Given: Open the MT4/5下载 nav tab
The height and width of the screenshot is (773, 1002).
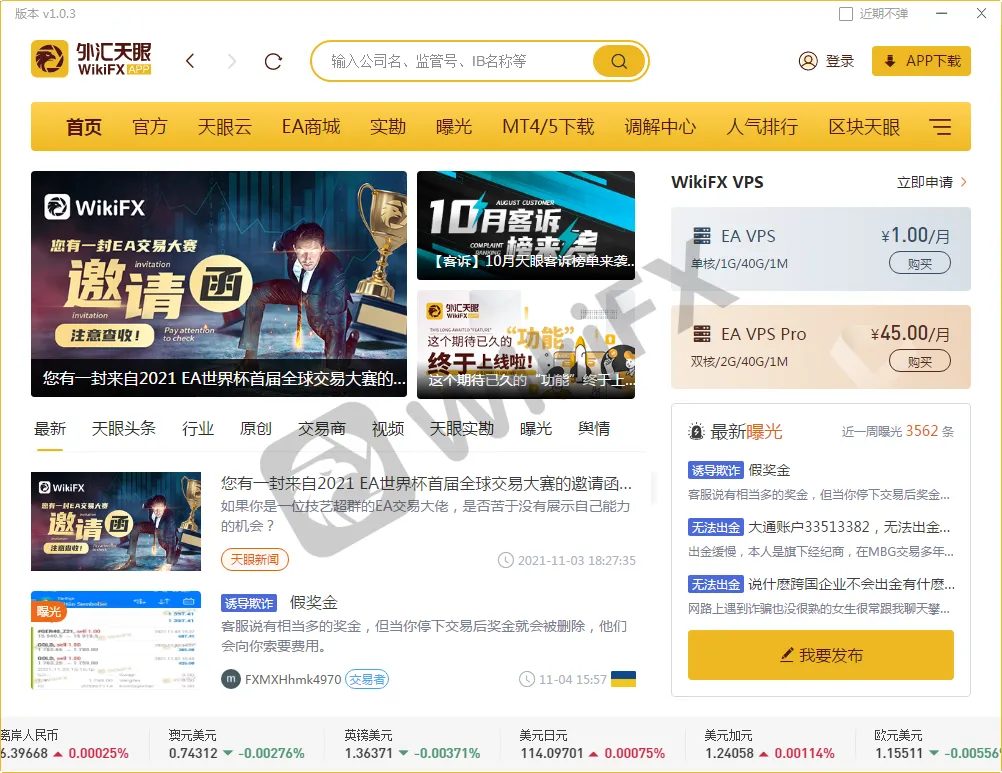Looking at the screenshot, I should coord(548,126).
